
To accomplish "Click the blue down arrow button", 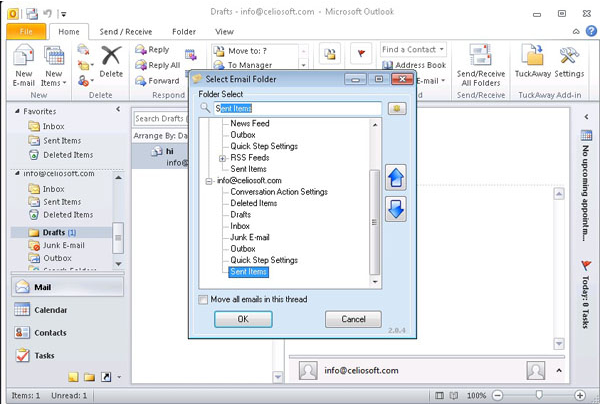I will 395,210.
